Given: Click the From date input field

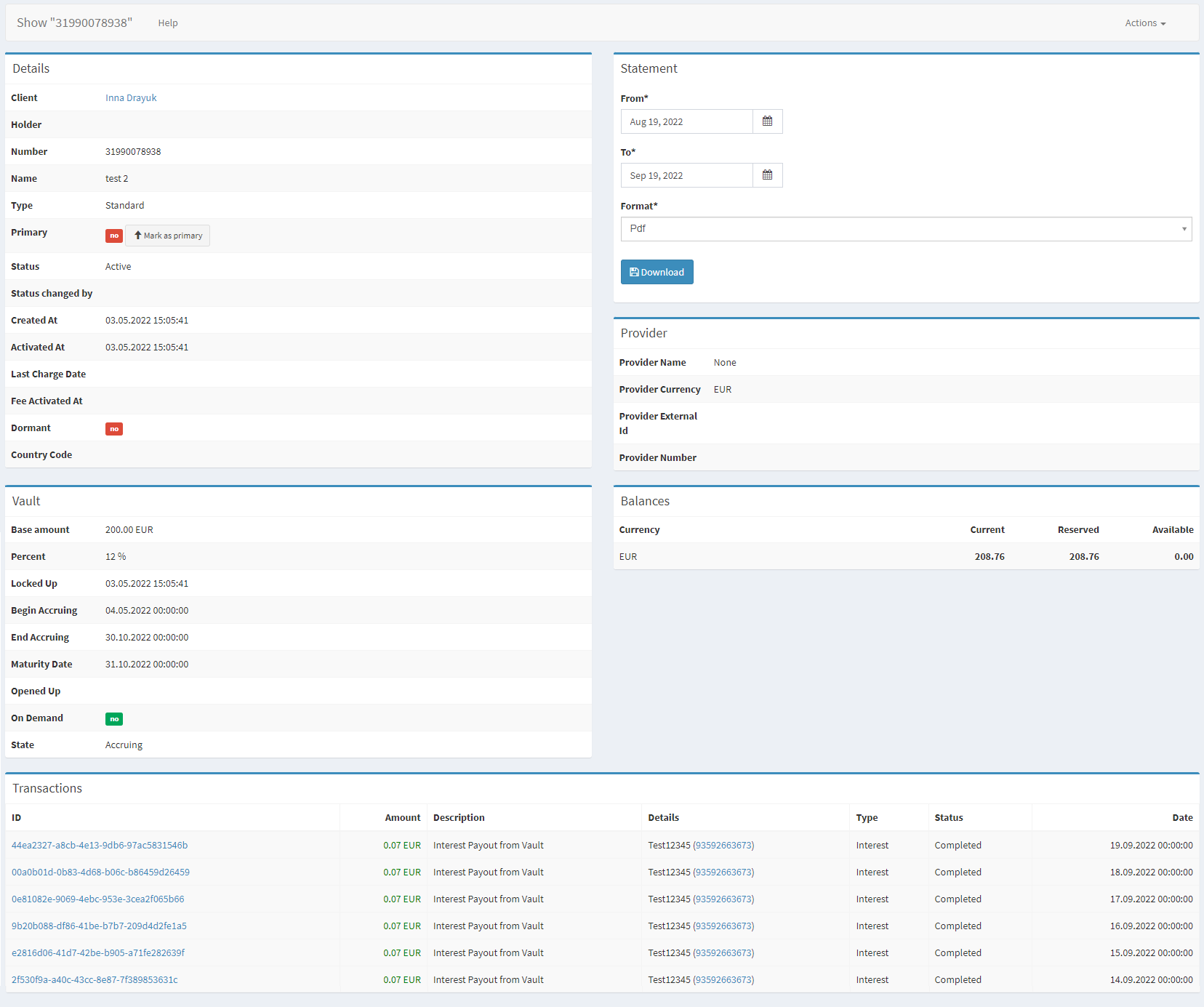Looking at the screenshot, I should pyautogui.click(x=686, y=121).
